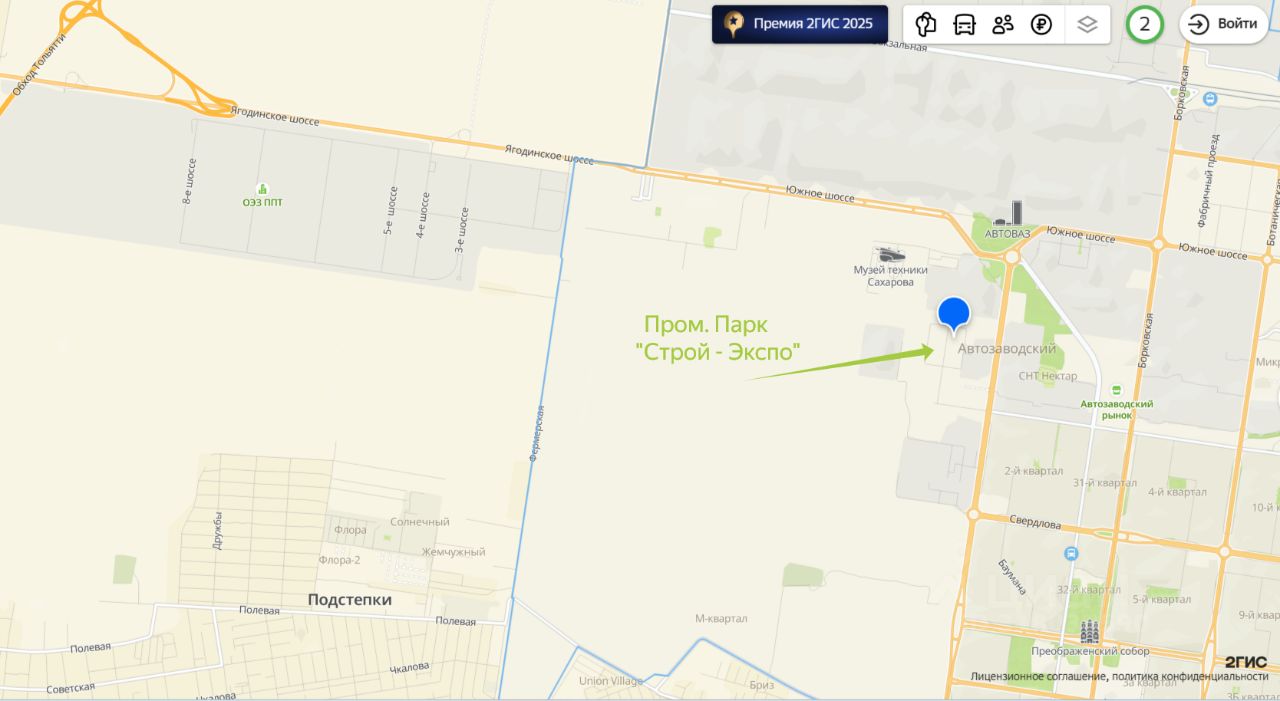Select the Union Village label on map
This screenshot has width=1280, height=701.
[x=612, y=681]
